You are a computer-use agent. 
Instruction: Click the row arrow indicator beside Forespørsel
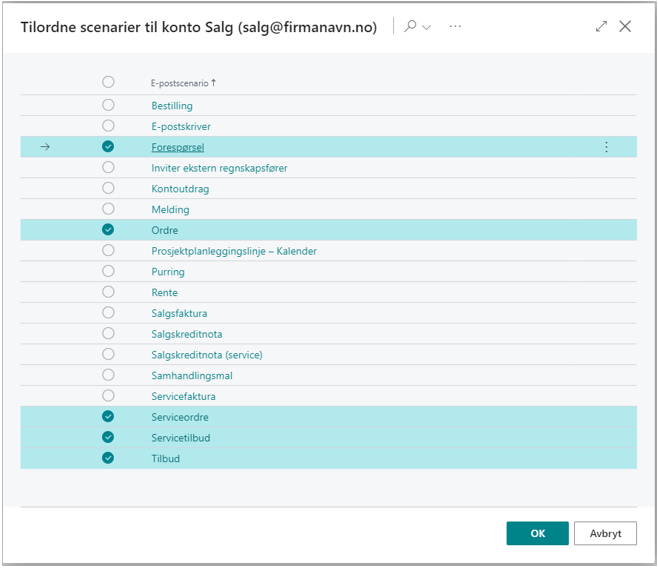45,147
